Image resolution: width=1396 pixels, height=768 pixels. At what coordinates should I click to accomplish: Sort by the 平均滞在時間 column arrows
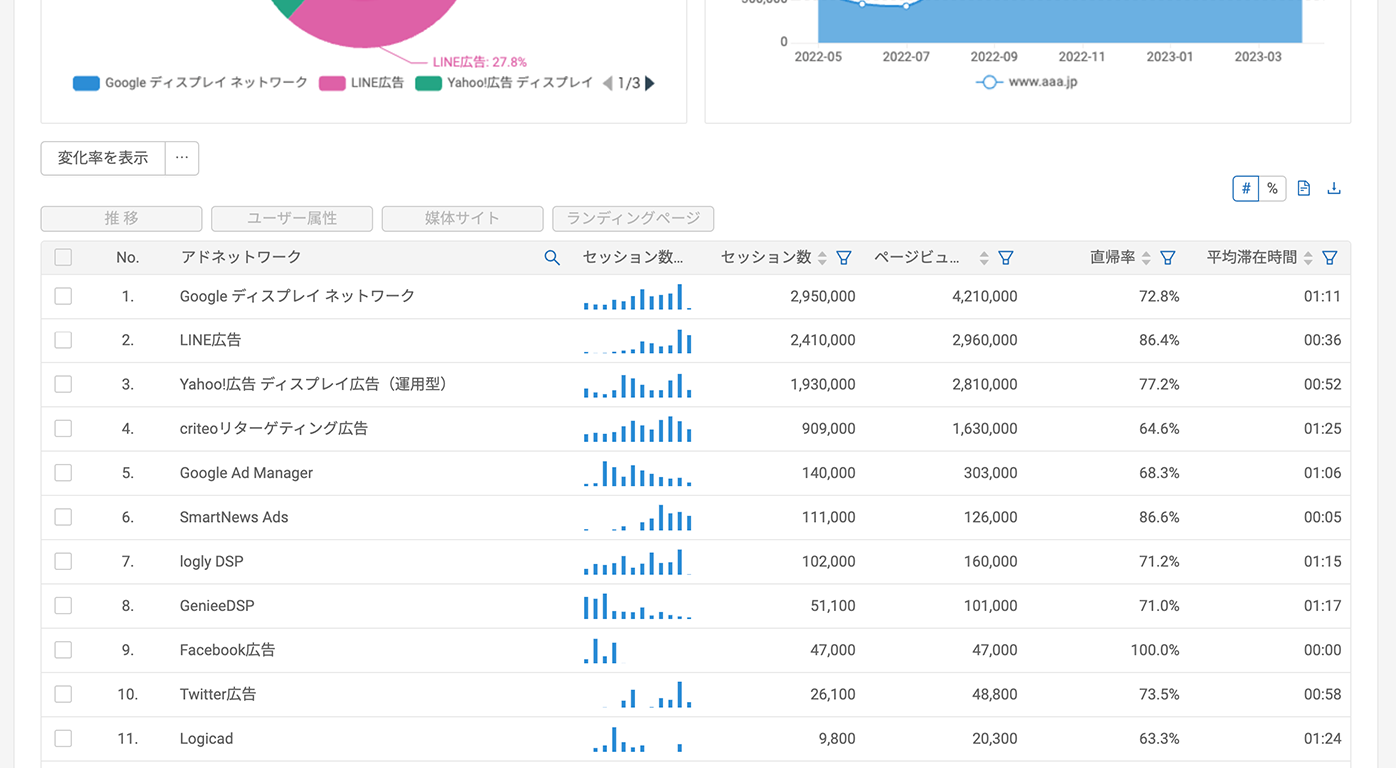pyautogui.click(x=1308, y=258)
